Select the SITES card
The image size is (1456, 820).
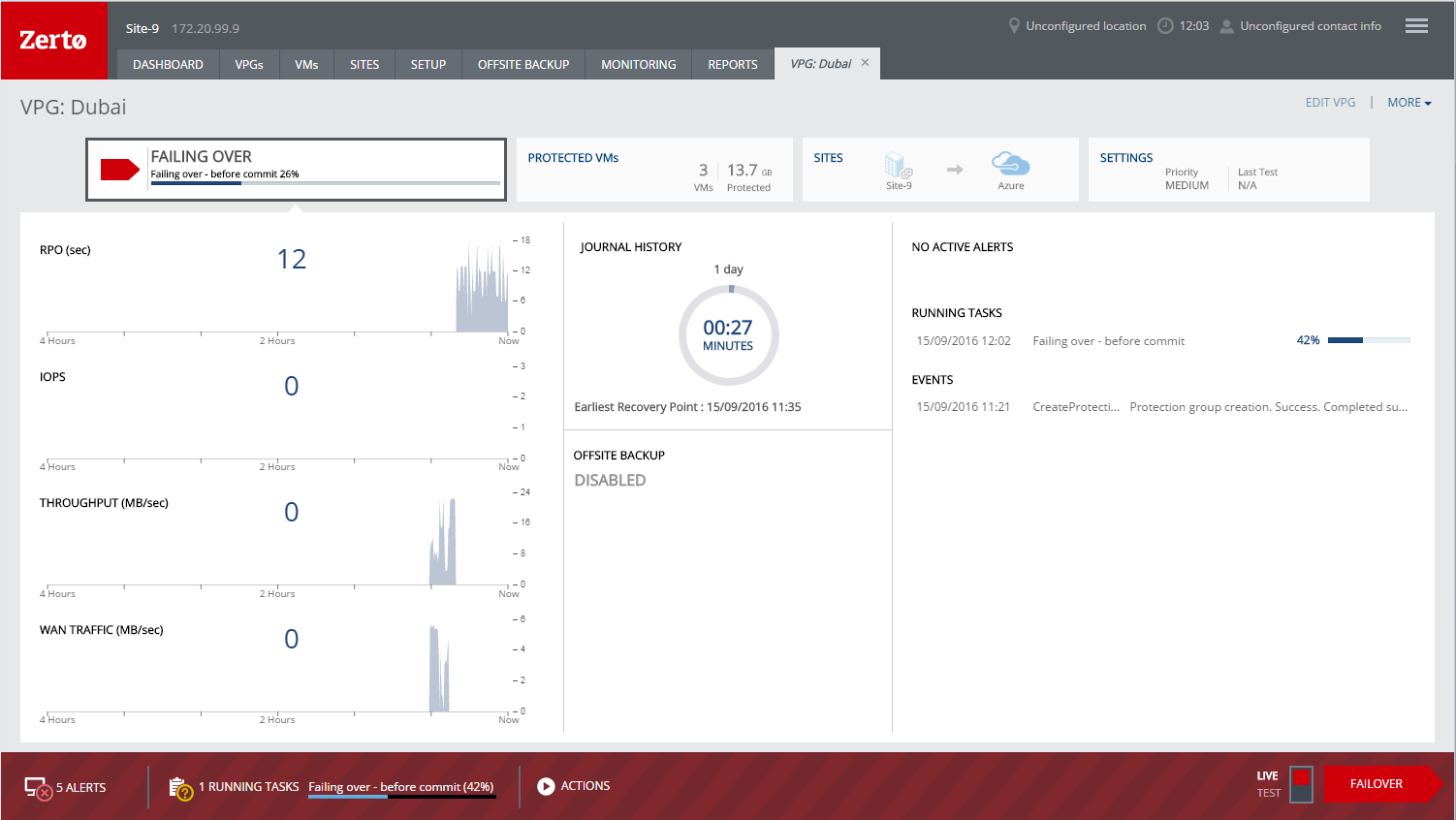tap(940, 170)
